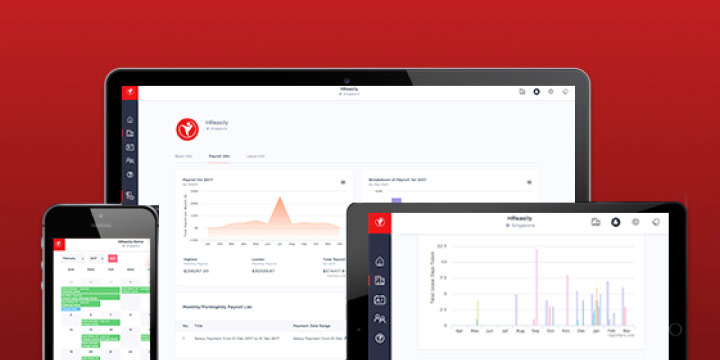Select the people icon in laptop sidebar
This screenshot has width=720, height=360.
pos(130,161)
